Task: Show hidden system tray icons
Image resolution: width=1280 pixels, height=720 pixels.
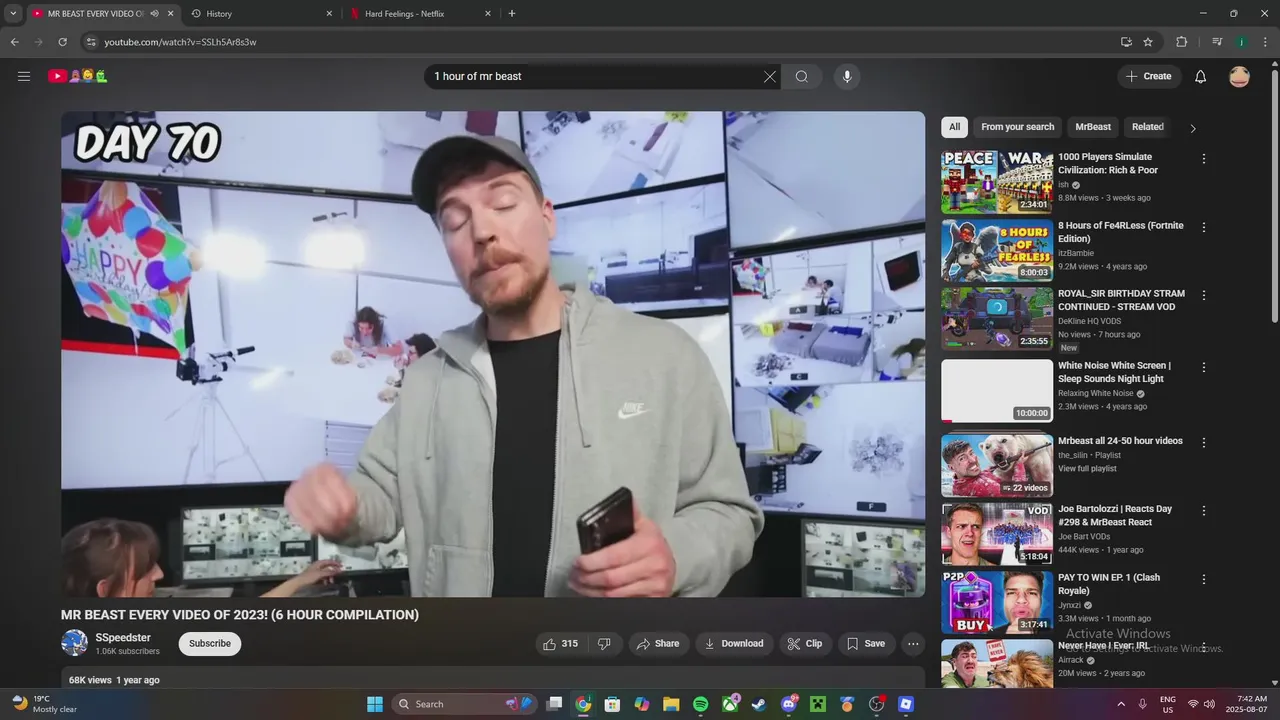Action: pyautogui.click(x=1120, y=704)
